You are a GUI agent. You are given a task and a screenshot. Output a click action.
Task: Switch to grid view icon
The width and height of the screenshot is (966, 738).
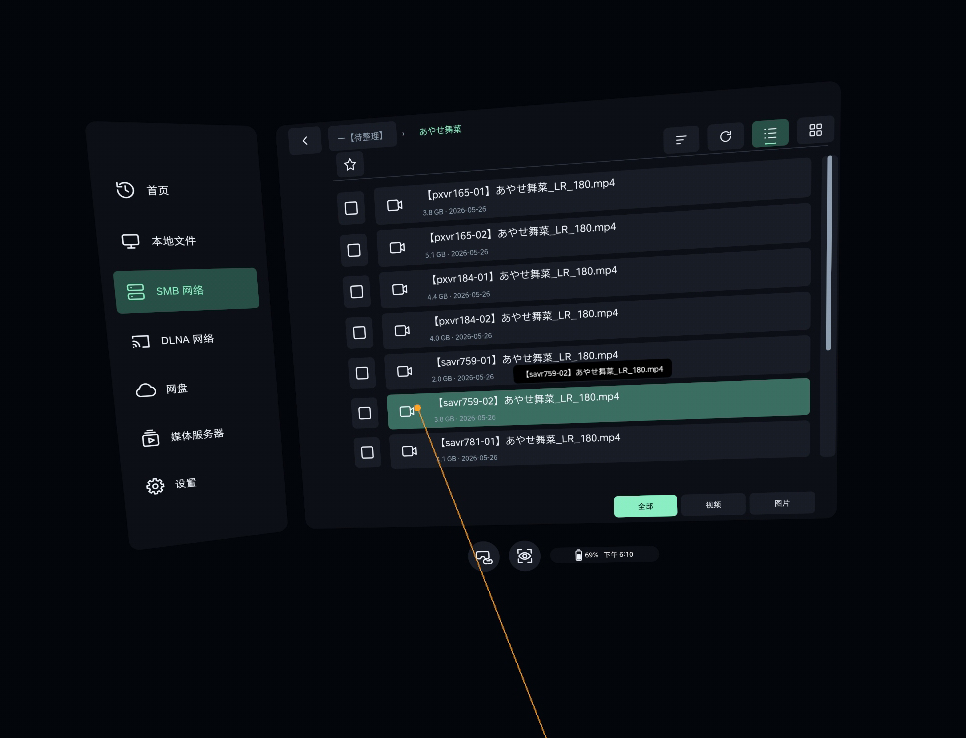(x=815, y=130)
